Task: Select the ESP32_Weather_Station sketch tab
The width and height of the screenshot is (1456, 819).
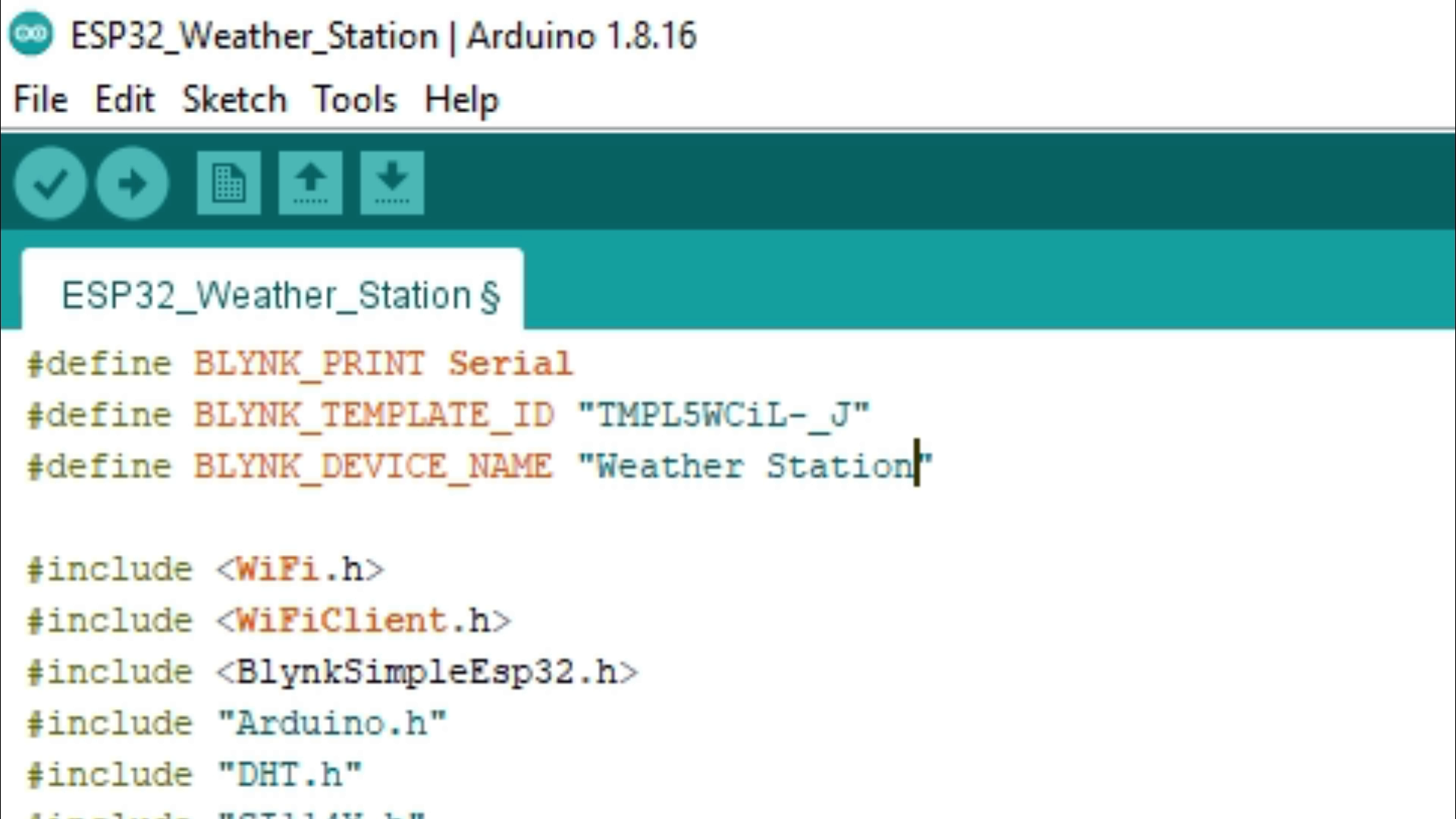Action: pos(280,295)
